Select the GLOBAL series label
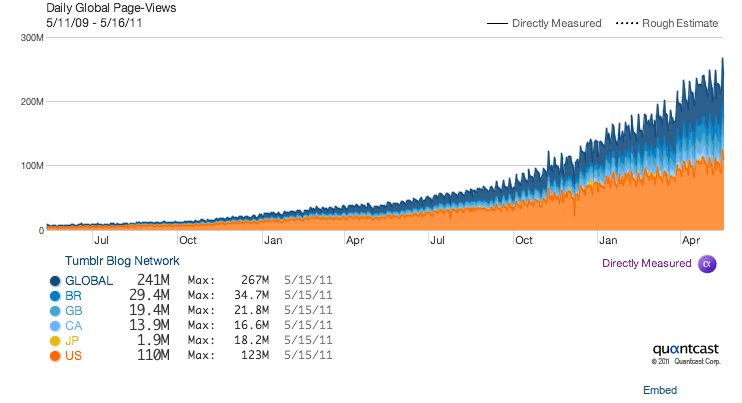 tap(89, 281)
